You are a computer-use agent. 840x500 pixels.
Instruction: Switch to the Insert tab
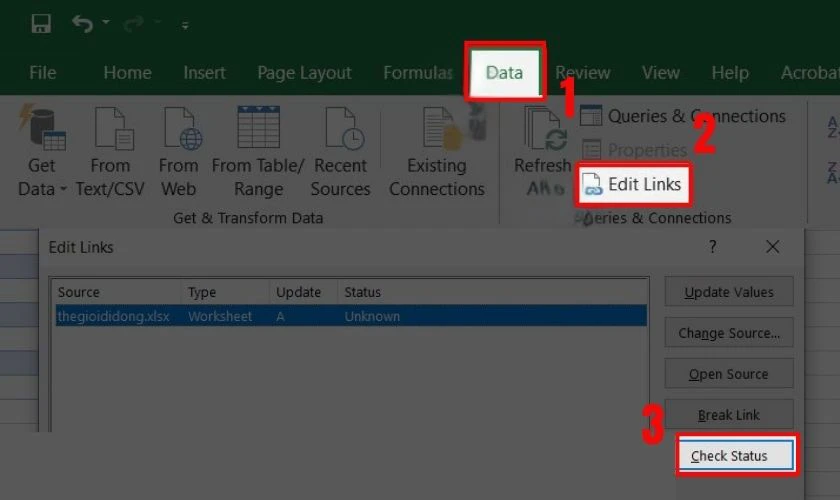(204, 72)
